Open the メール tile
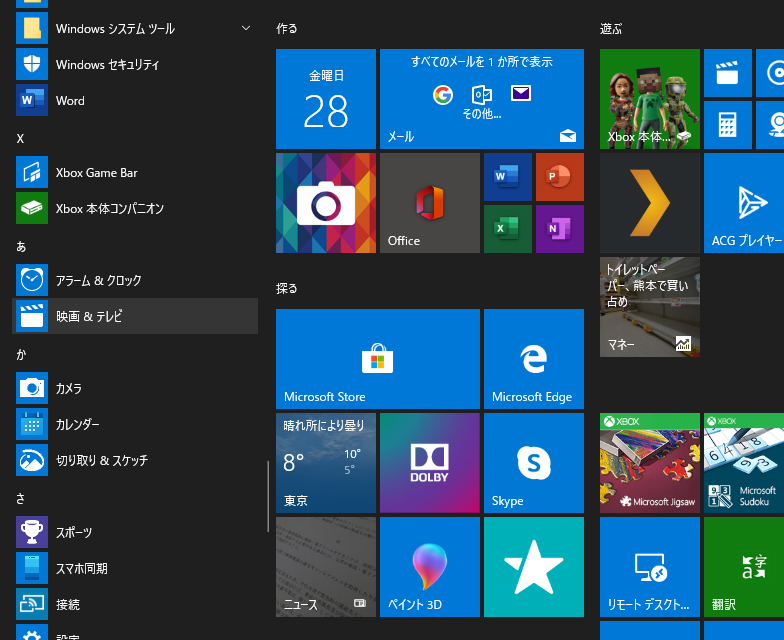 pos(482,99)
